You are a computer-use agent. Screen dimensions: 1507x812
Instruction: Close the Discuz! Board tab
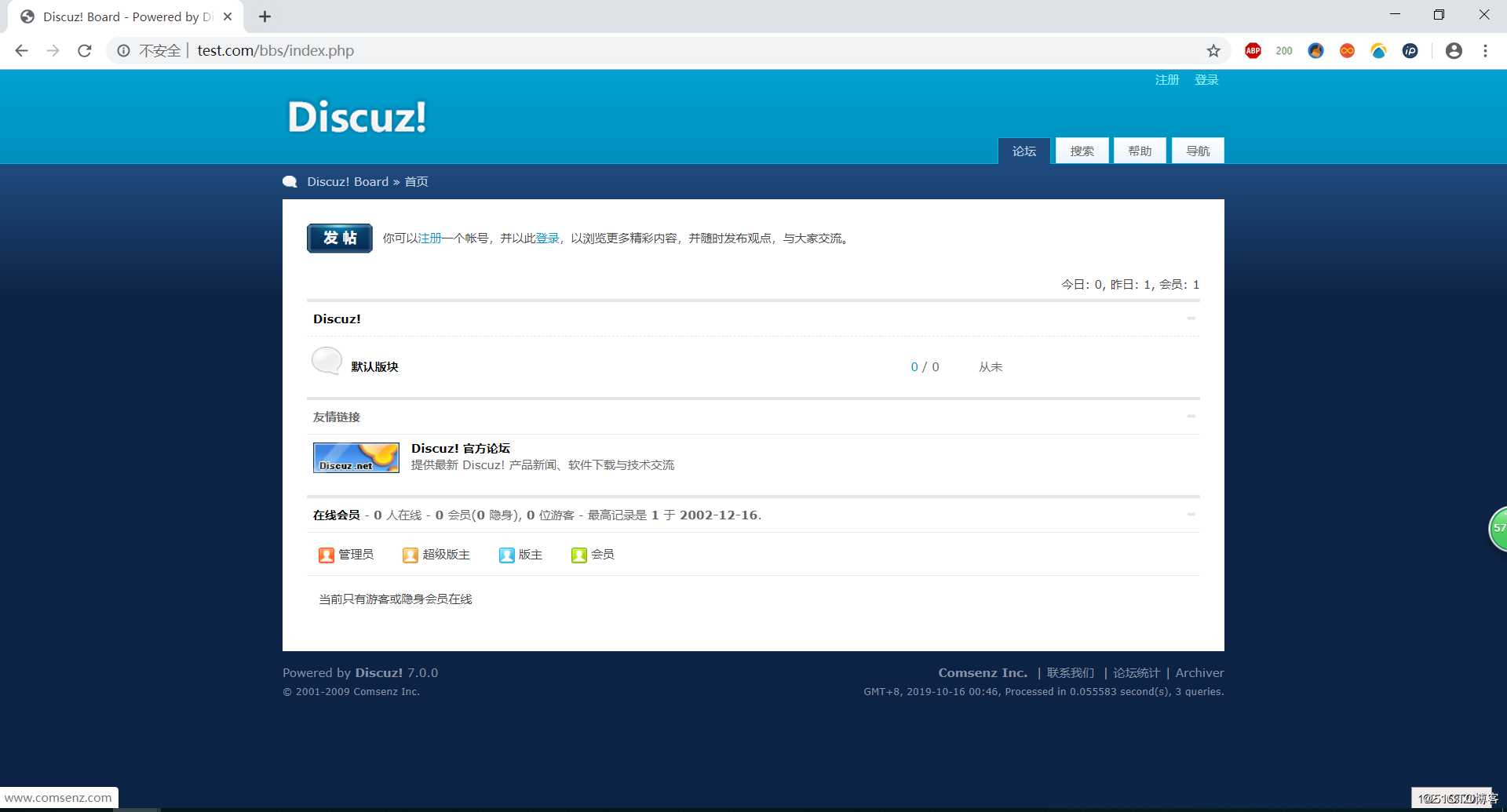tap(228, 16)
